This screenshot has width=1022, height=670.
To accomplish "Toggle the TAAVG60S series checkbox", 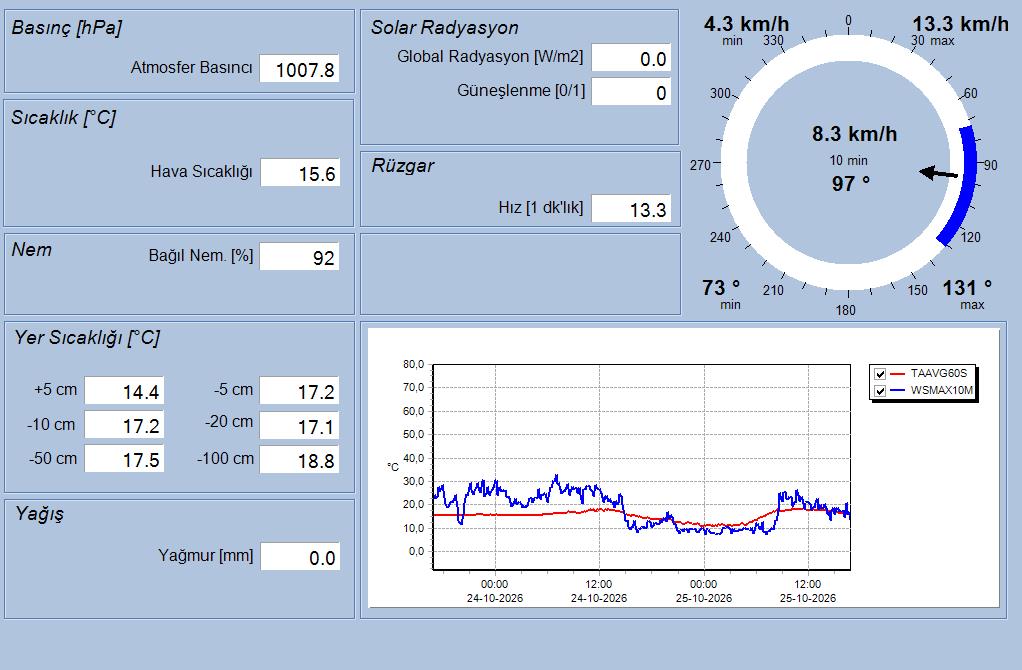I will 880,374.
